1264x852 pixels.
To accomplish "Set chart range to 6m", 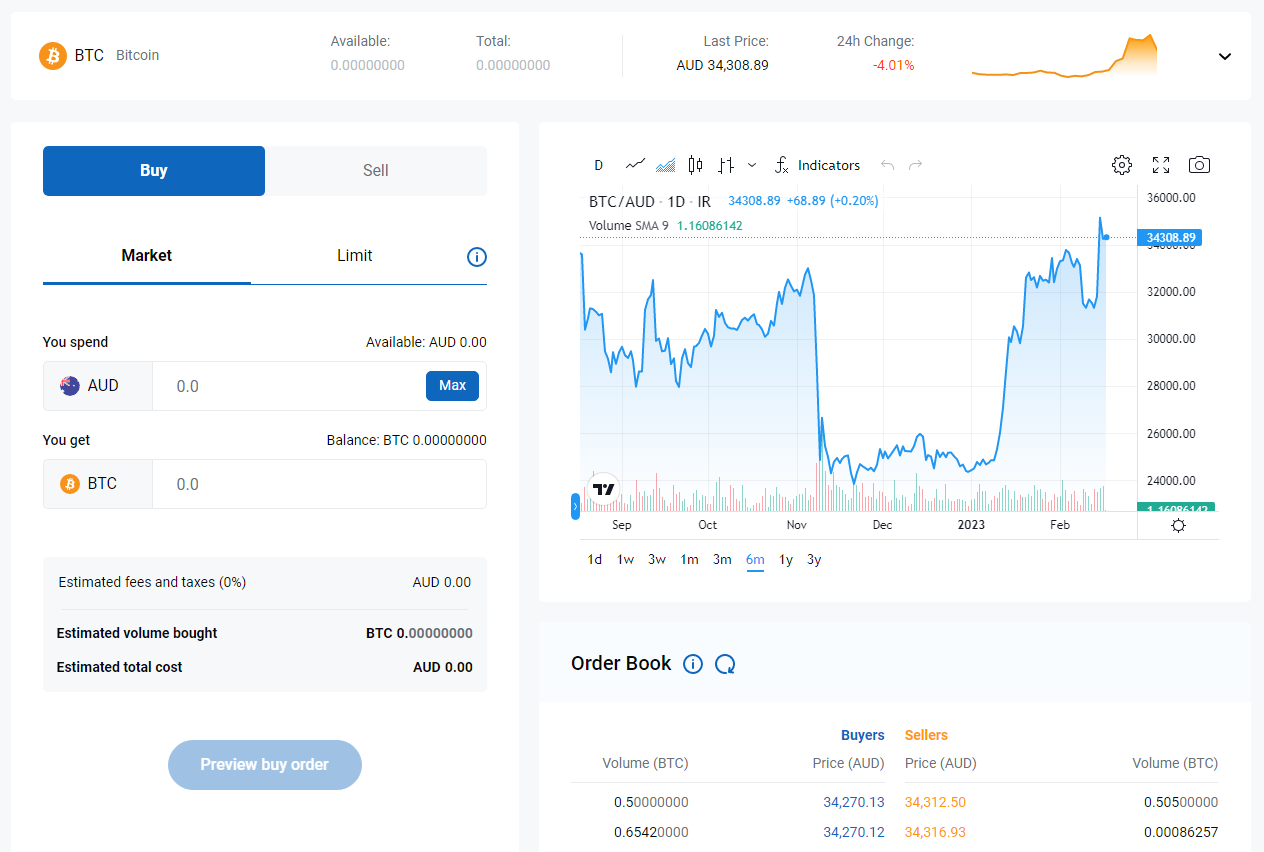I will [x=755, y=560].
